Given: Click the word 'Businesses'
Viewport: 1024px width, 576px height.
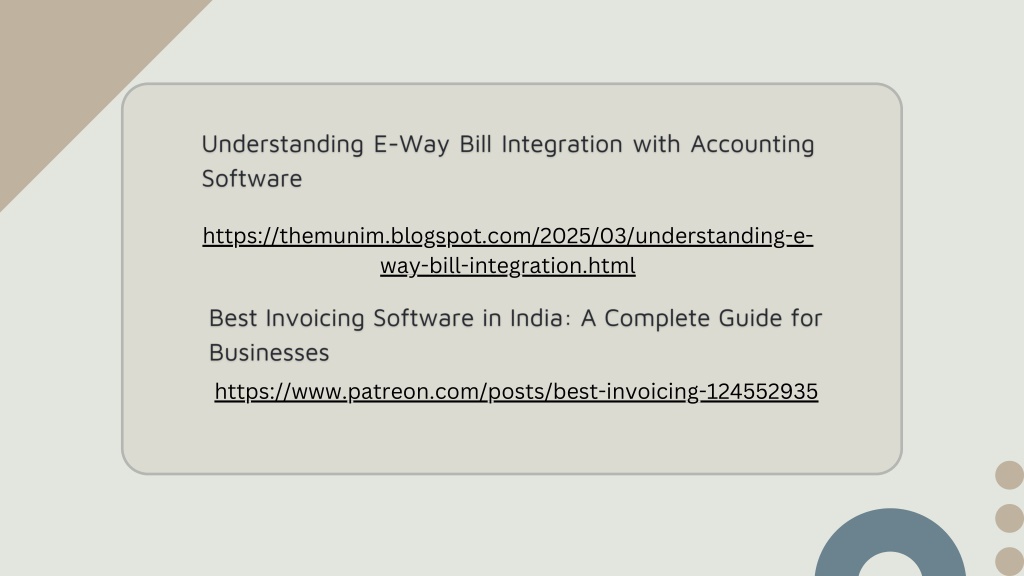Looking at the screenshot, I should (268, 353).
